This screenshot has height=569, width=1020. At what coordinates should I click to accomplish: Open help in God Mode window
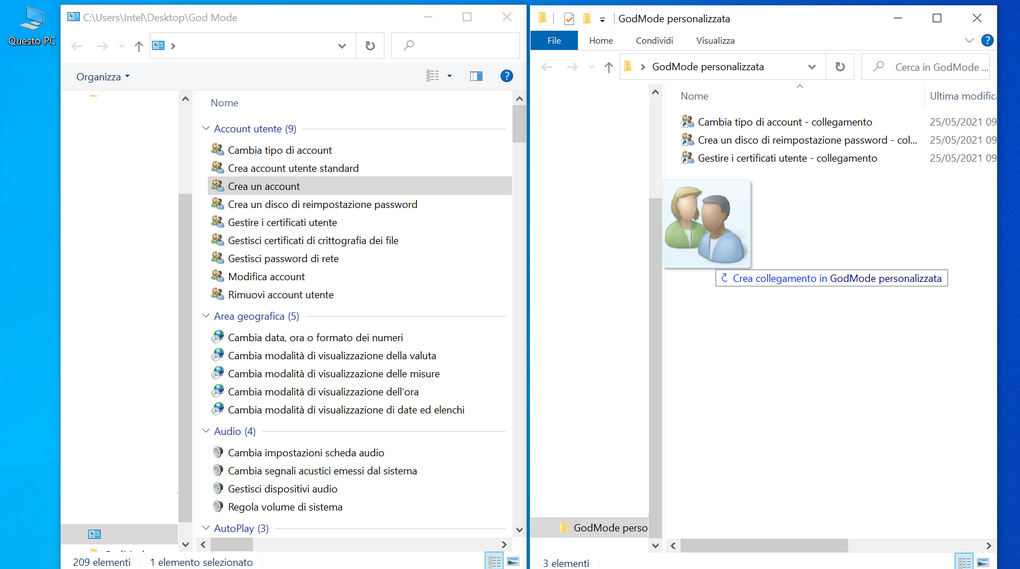[507, 76]
